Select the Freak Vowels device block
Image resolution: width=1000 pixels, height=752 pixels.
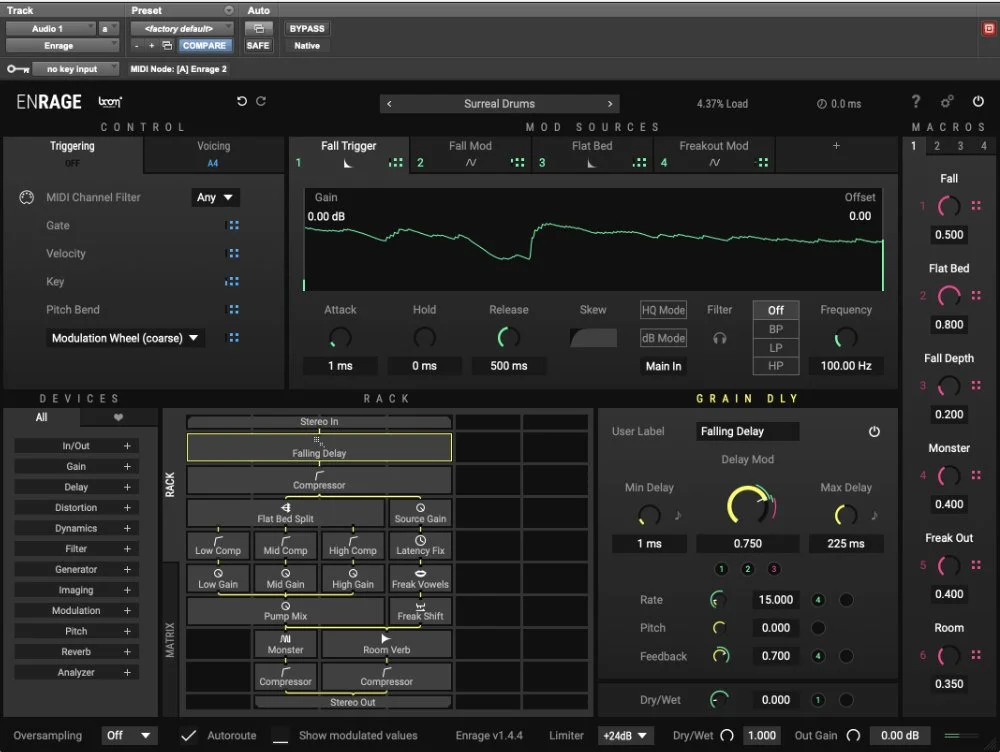(x=420, y=577)
